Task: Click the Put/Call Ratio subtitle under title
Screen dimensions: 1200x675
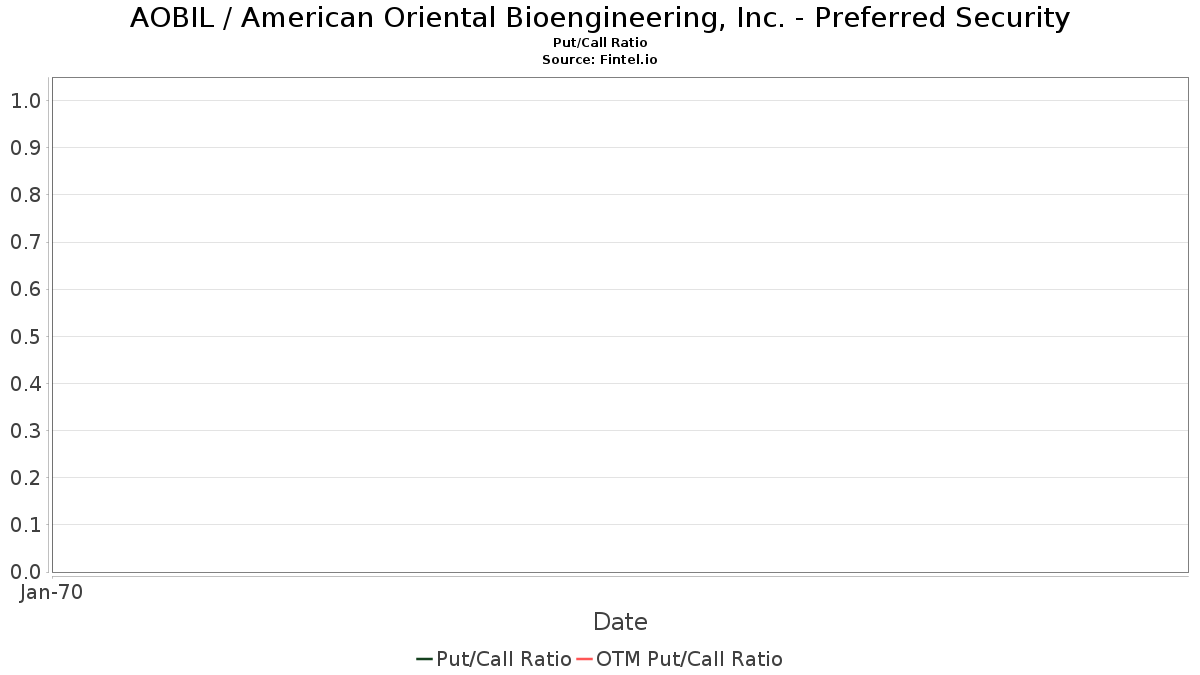Action: point(600,43)
